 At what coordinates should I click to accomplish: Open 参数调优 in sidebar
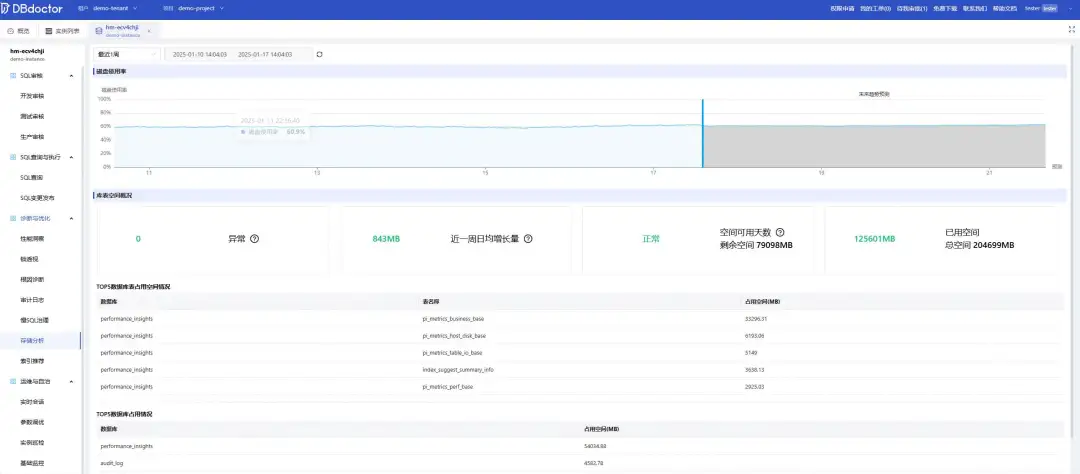tap(32, 422)
